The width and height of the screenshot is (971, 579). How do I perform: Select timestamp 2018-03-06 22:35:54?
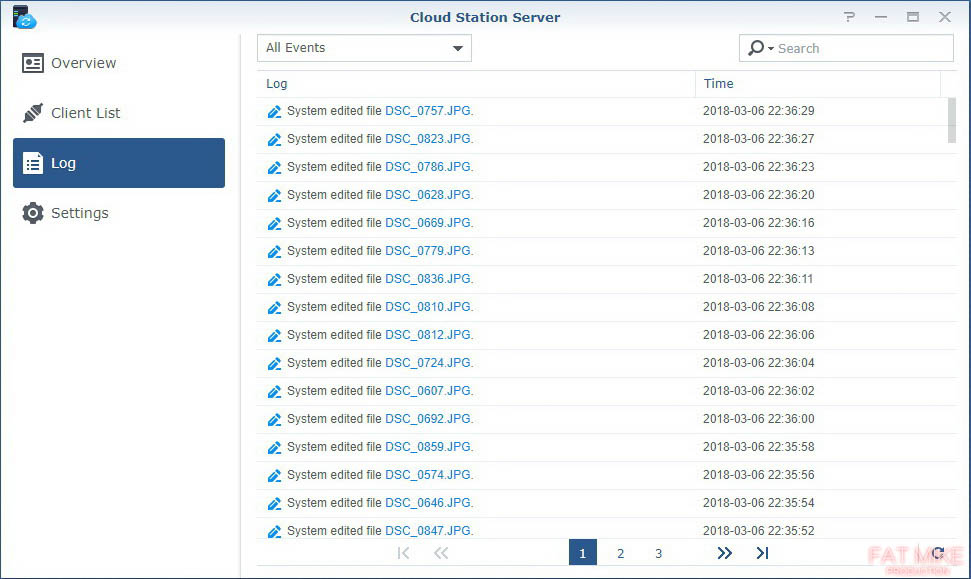pos(759,503)
